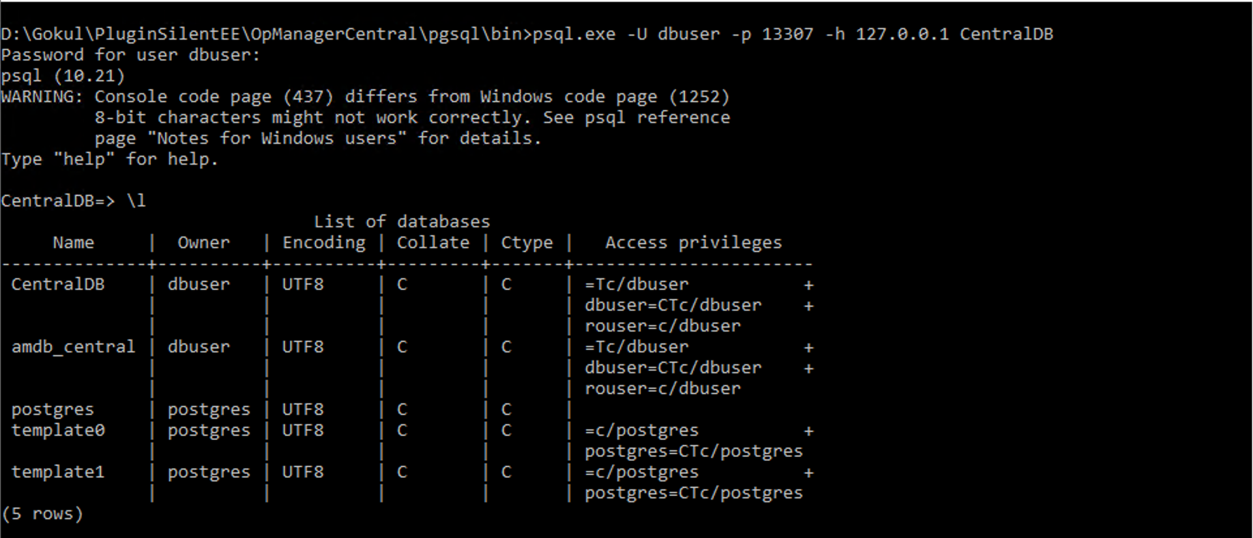Click the (5 rows) result count

pyautogui.click(x=42, y=514)
